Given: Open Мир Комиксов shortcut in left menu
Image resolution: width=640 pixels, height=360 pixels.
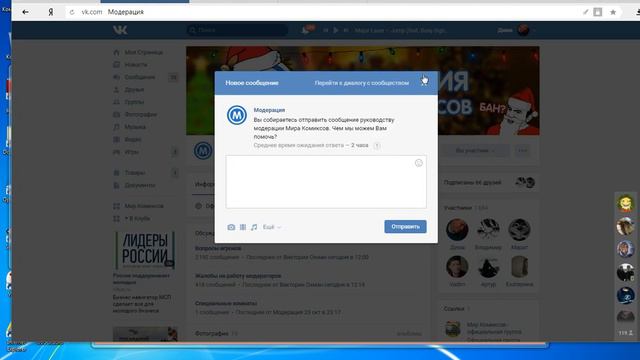Looking at the screenshot, I should pos(144,206).
